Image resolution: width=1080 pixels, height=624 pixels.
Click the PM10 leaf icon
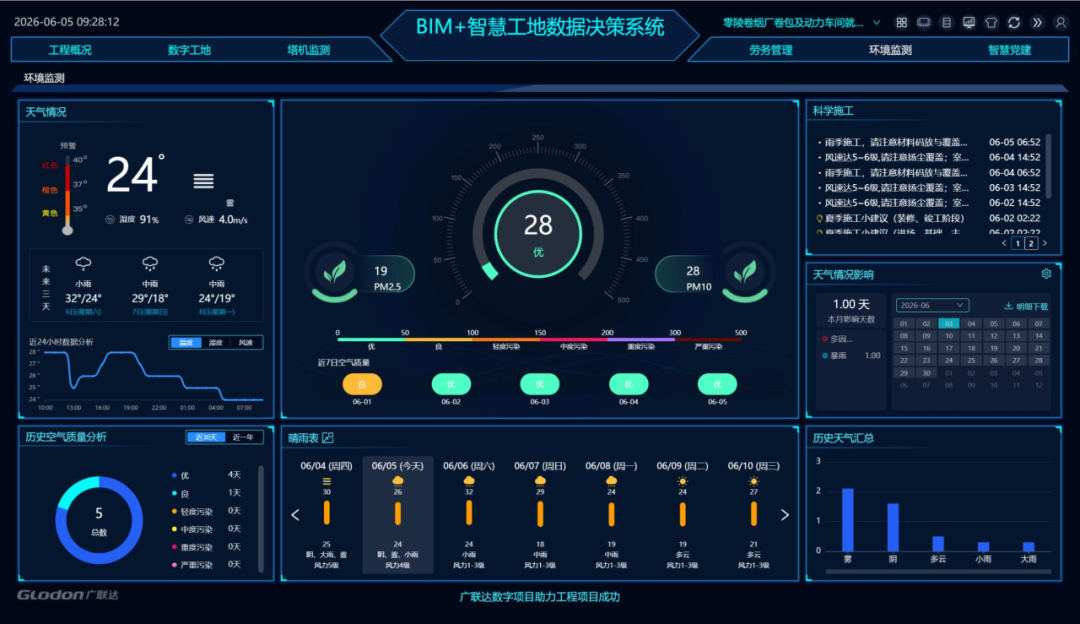tap(745, 273)
